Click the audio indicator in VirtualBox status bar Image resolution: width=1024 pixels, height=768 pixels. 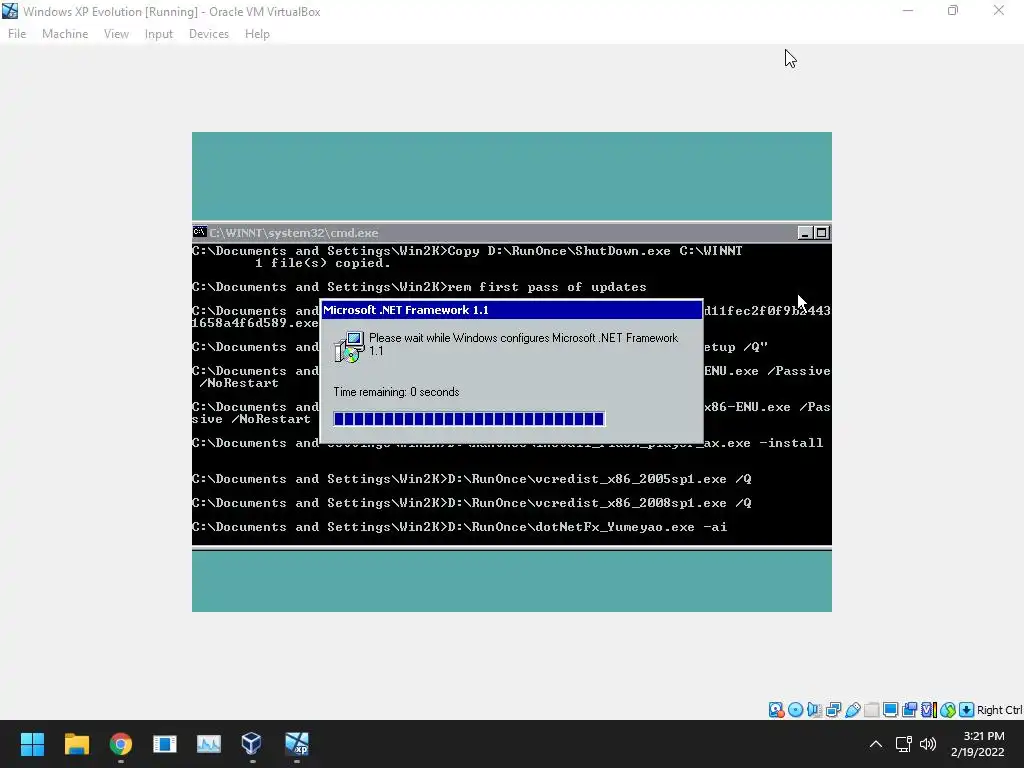tap(814, 710)
